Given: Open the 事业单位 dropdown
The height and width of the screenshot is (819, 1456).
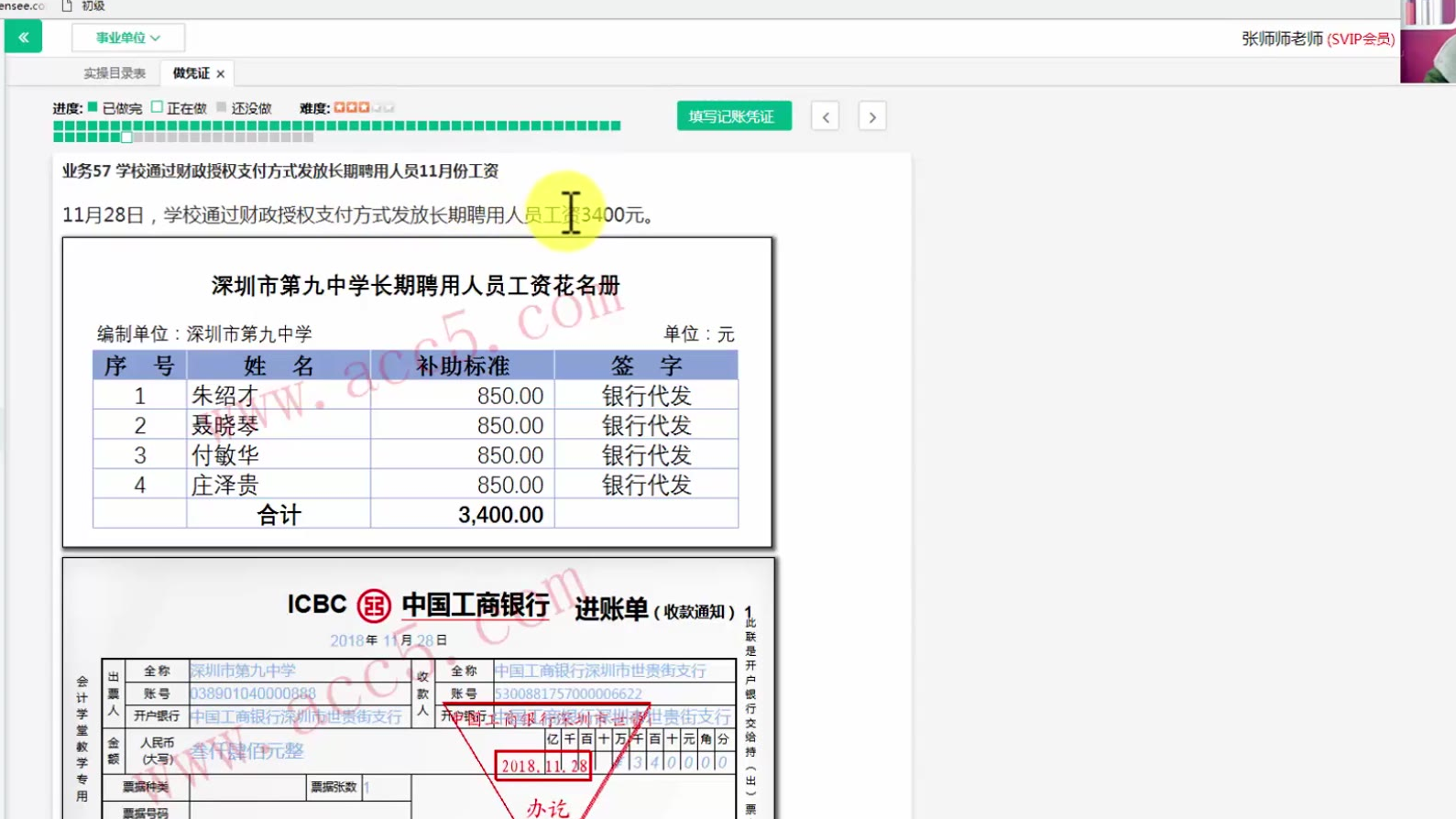Looking at the screenshot, I should point(128,38).
